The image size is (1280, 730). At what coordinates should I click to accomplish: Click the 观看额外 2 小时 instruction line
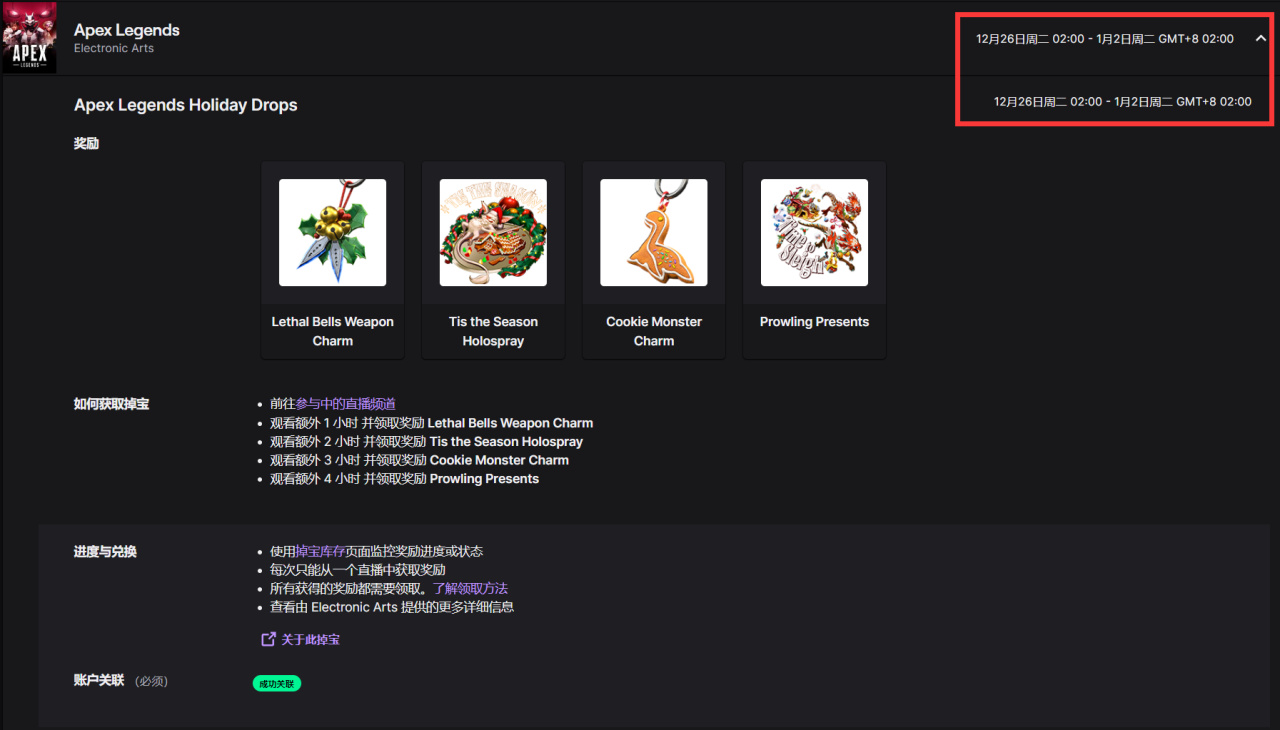tap(426, 442)
